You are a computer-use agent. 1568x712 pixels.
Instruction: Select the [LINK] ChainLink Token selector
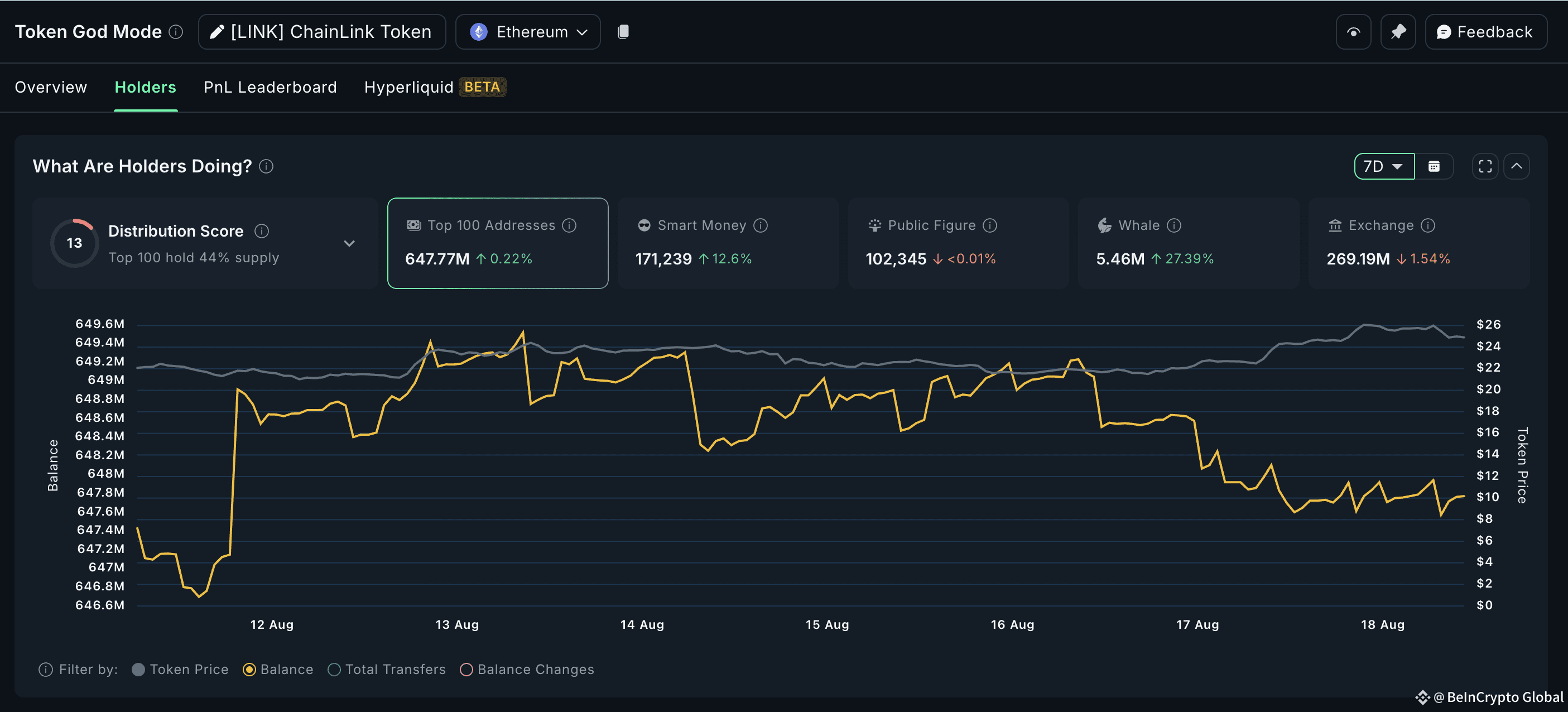click(x=322, y=32)
